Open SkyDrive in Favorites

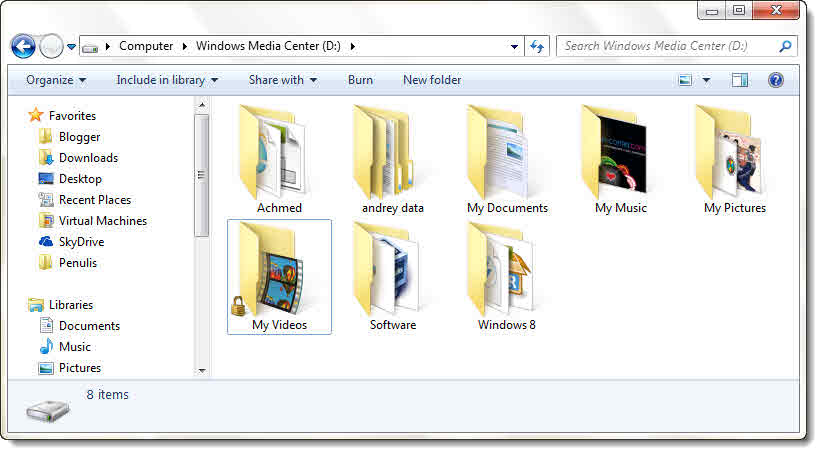pyautogui.click(x=81, y=242)
